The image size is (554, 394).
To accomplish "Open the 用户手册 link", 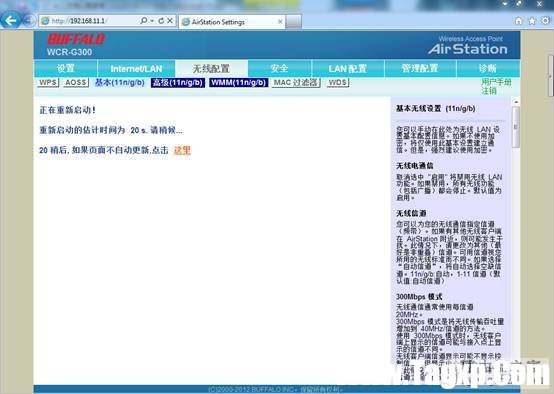I will click(496, 82).
